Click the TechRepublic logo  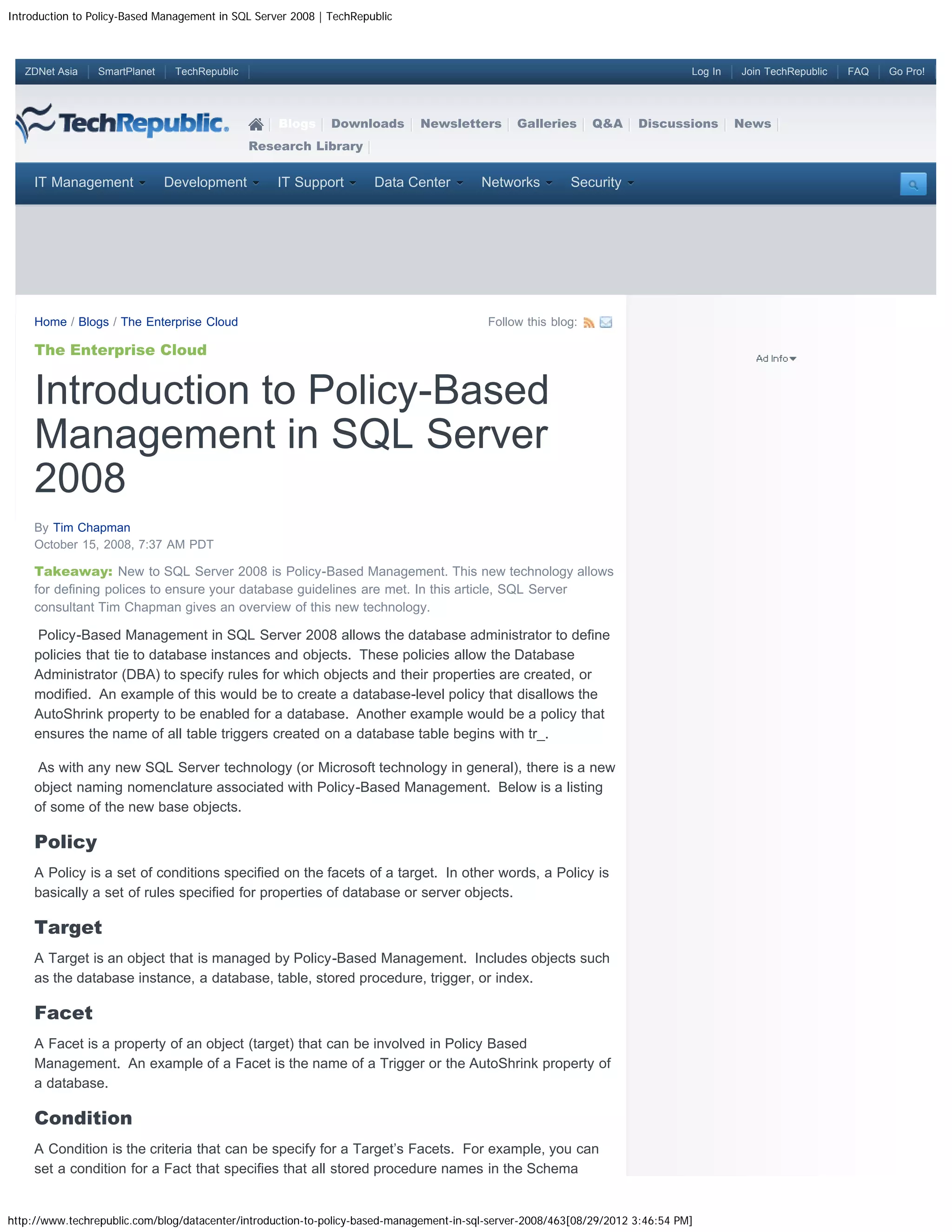(x=122, y=123)
